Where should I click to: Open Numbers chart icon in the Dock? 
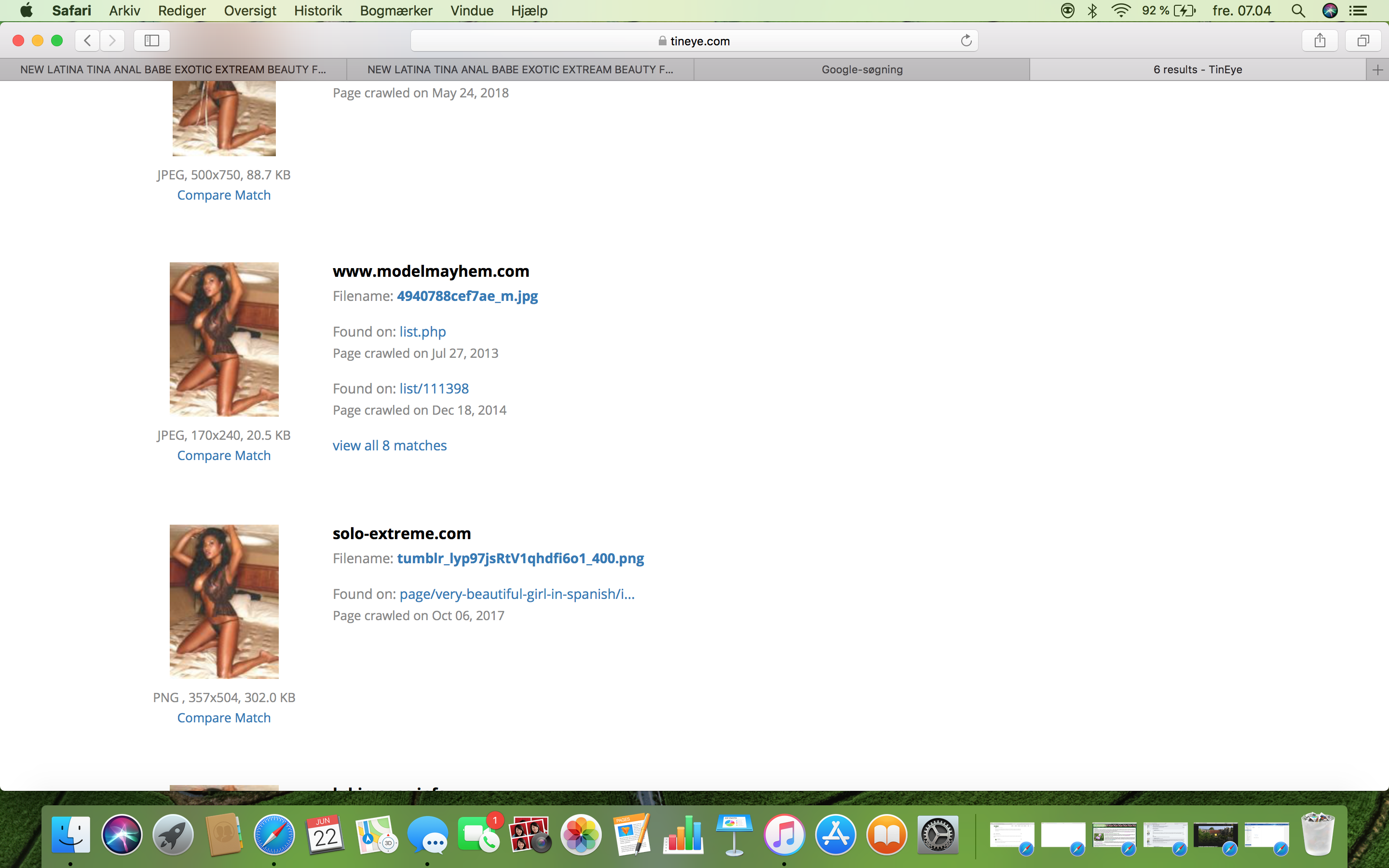point(683,835)
